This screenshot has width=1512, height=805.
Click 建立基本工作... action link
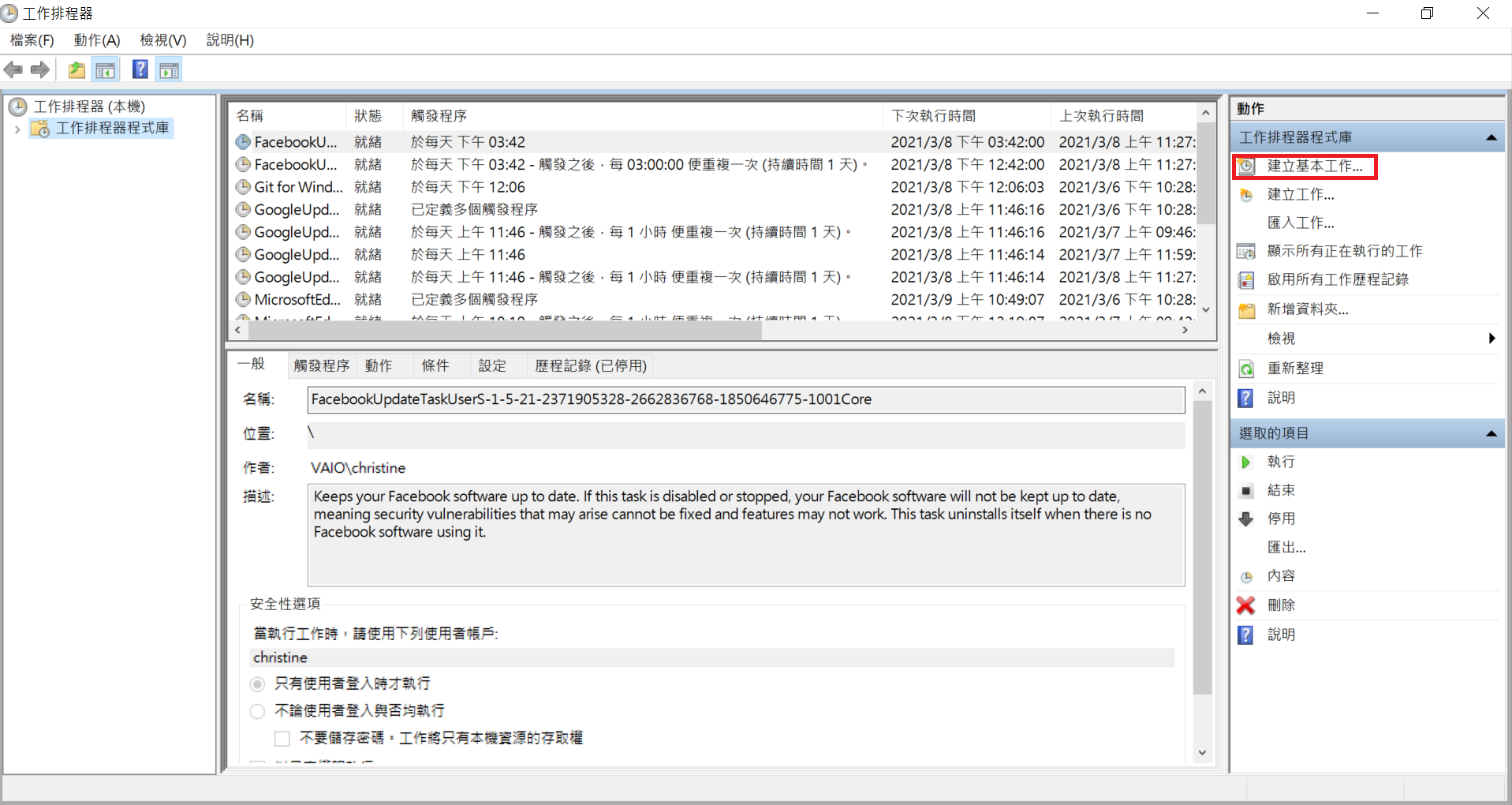[1314, 167]
